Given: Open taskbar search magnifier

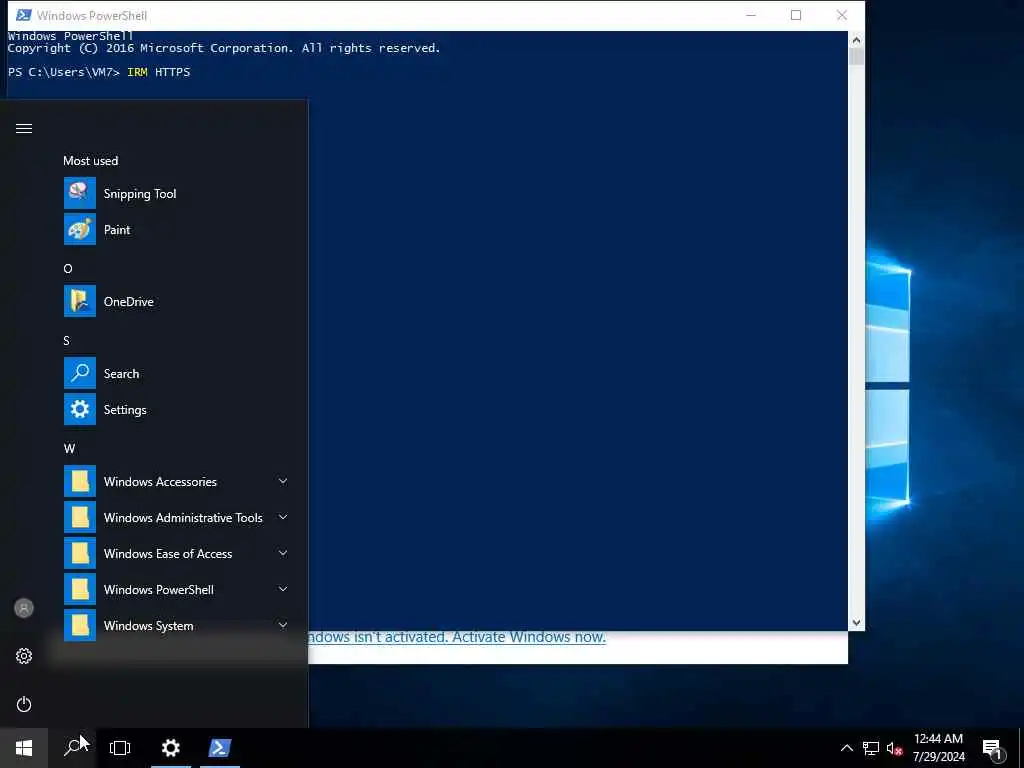Looking at the screenshot, I should [72, 748].
